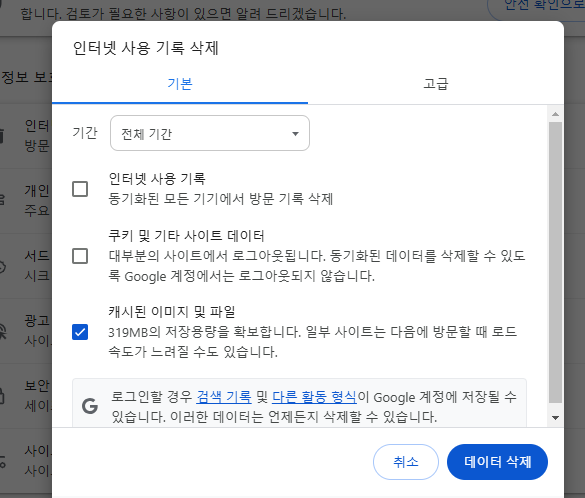The height and width of the screenshot is (498, 585).
Task: Click the 기간 label
Action: tap(85, 133)
